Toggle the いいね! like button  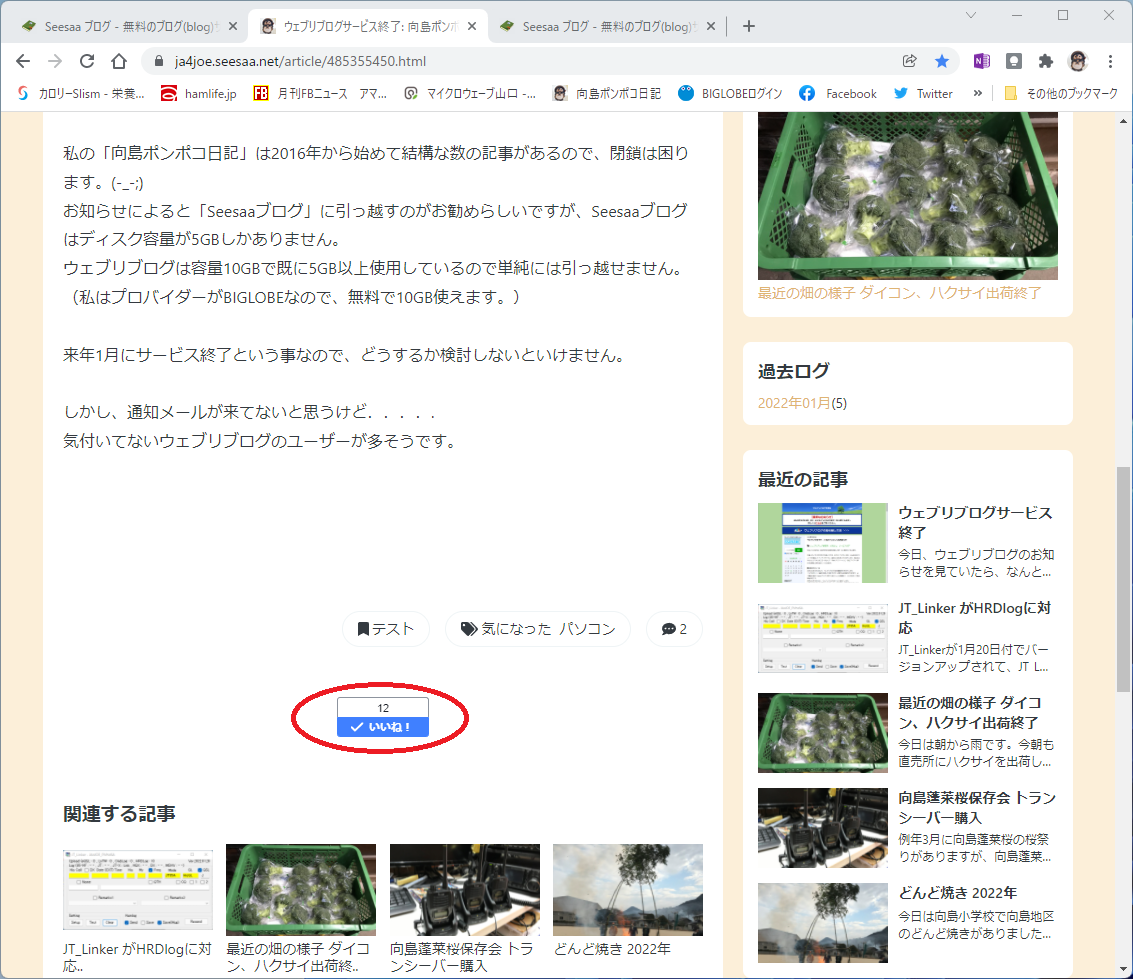[383, 727]
